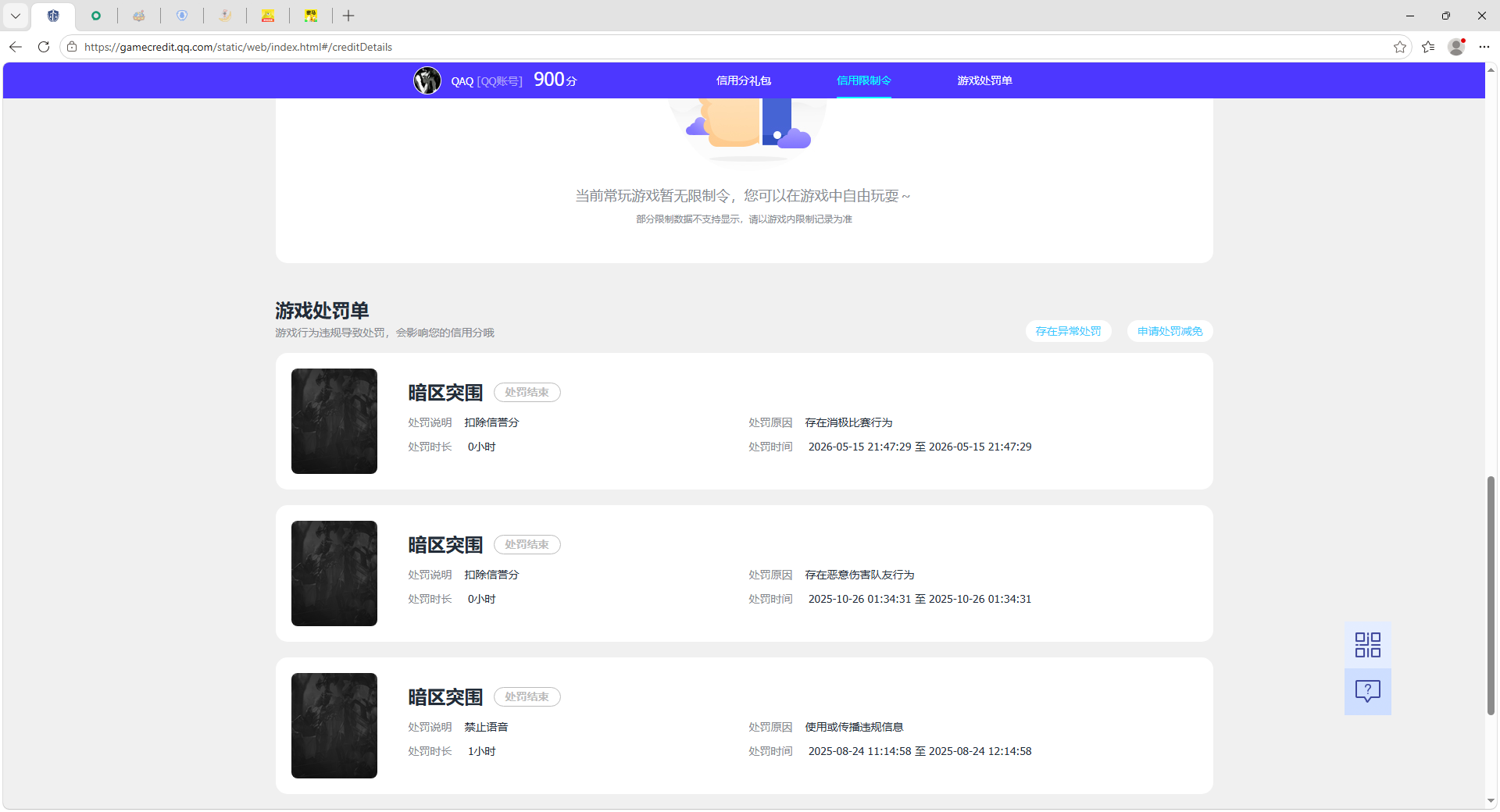Image resolution: width=1500 pixels, height=812 pixels.
Task: Go back with the browser back arrow
Action: click(x=16, y=47)
